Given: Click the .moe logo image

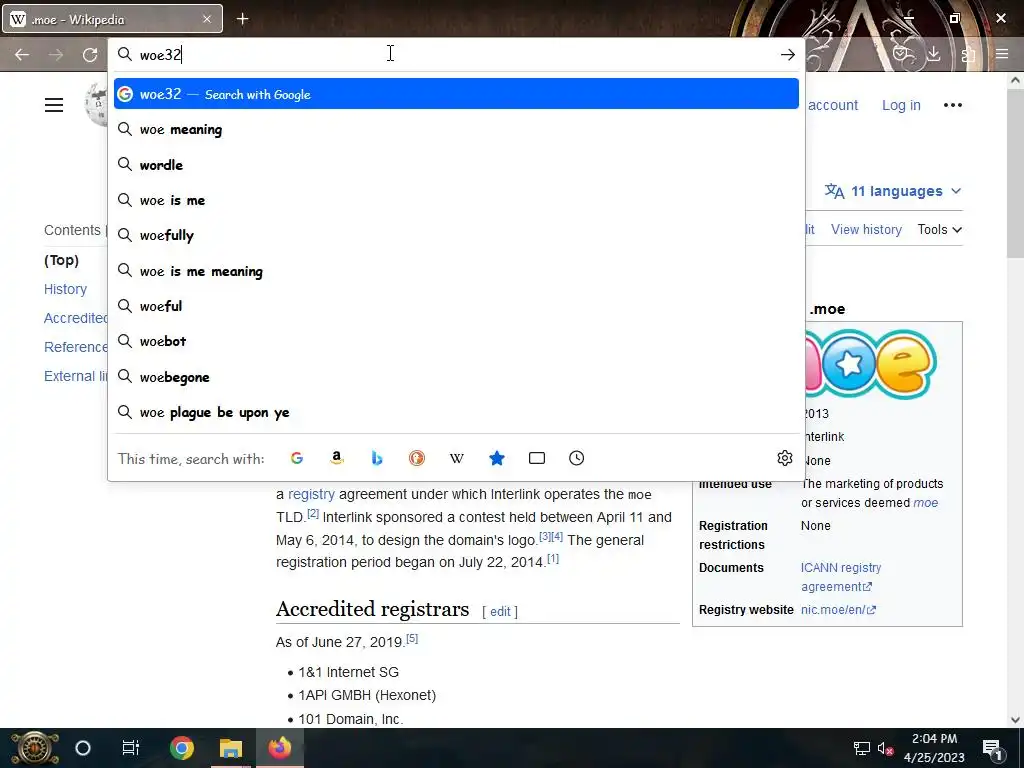Looking at the screenshot, I should pos(871,364).
